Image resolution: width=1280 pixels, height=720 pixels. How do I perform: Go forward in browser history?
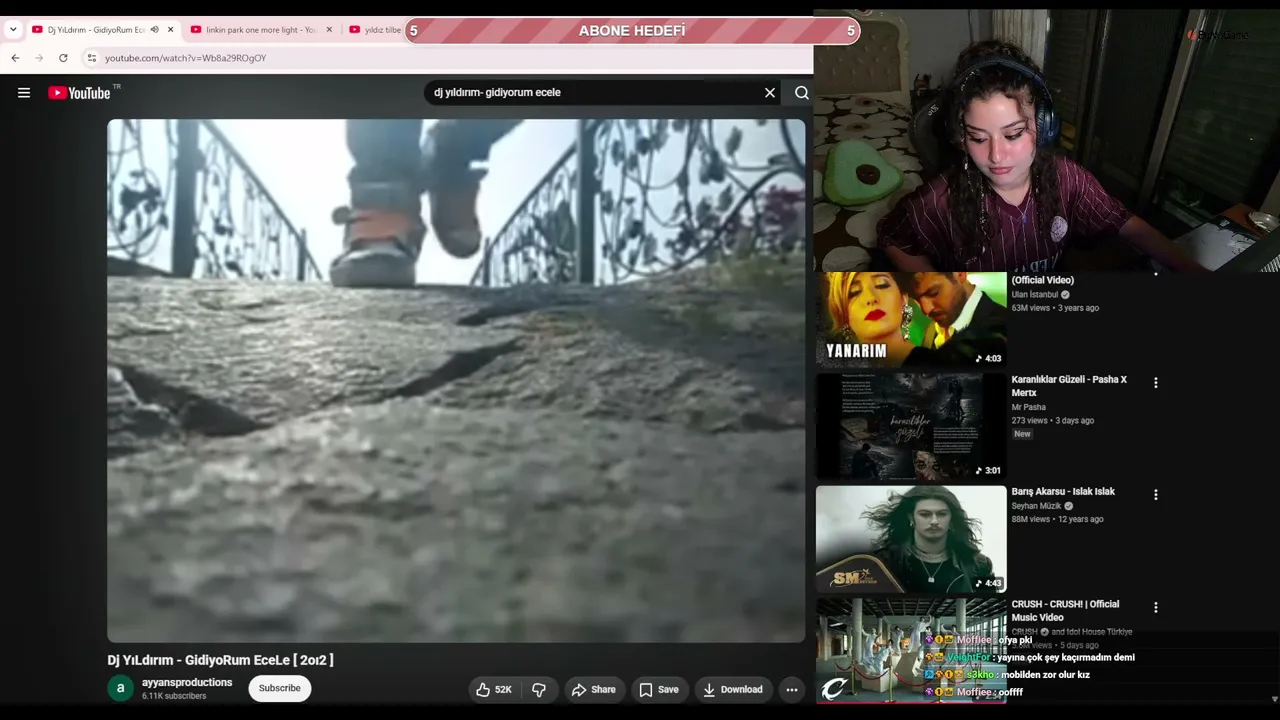(39, 58)
